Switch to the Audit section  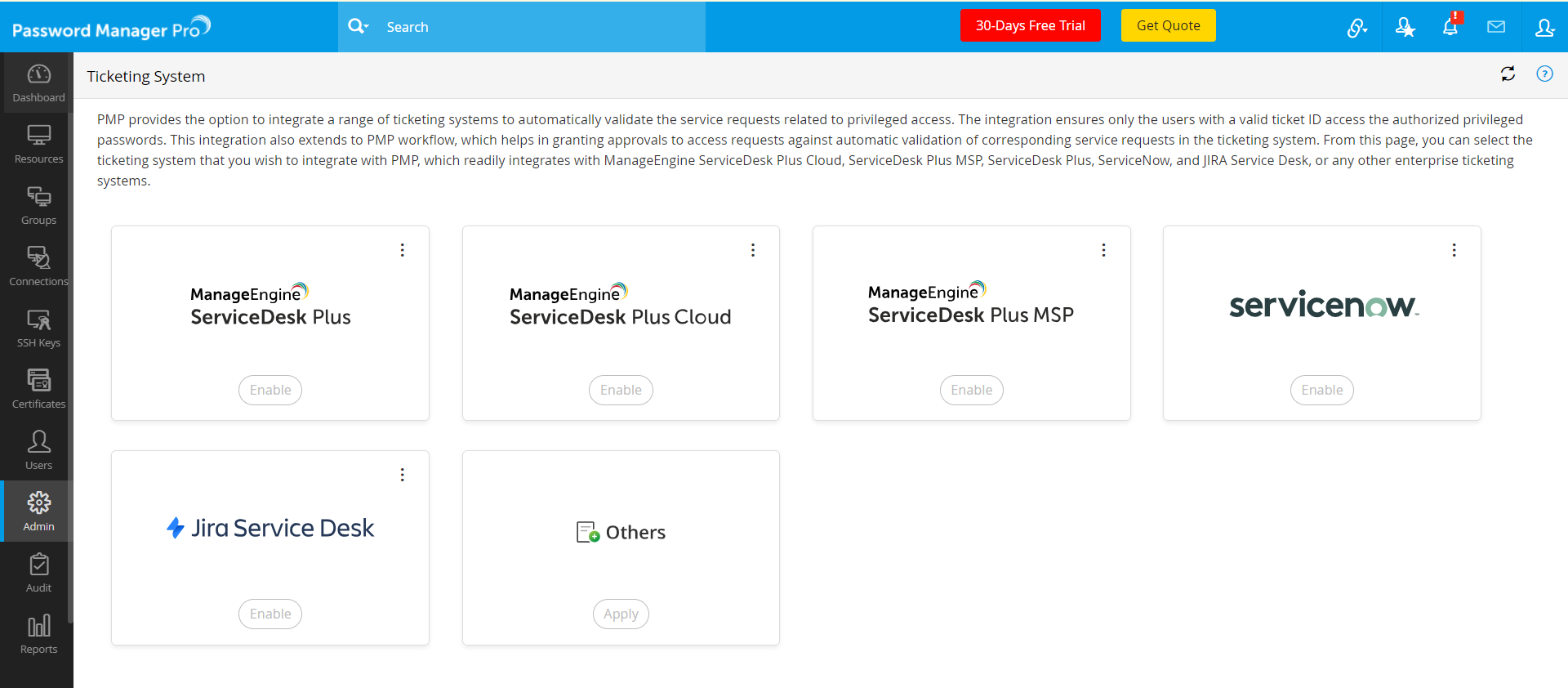[x=38, y=574]
